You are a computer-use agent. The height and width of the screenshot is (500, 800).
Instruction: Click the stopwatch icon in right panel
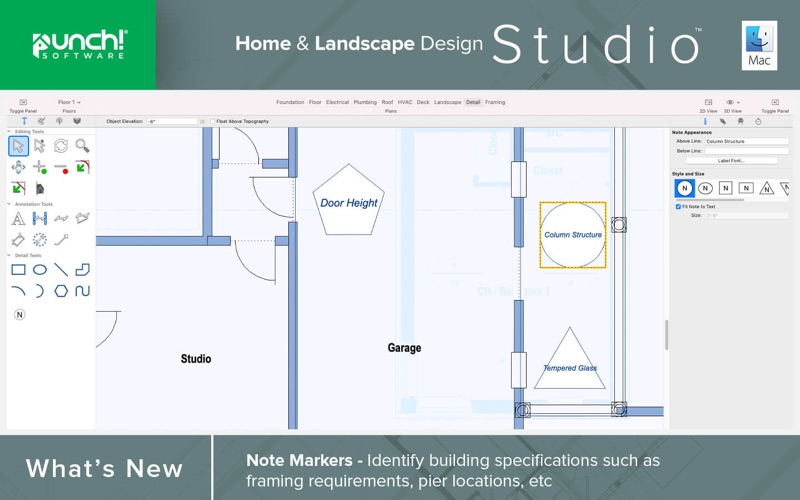(x=758, y=121)
